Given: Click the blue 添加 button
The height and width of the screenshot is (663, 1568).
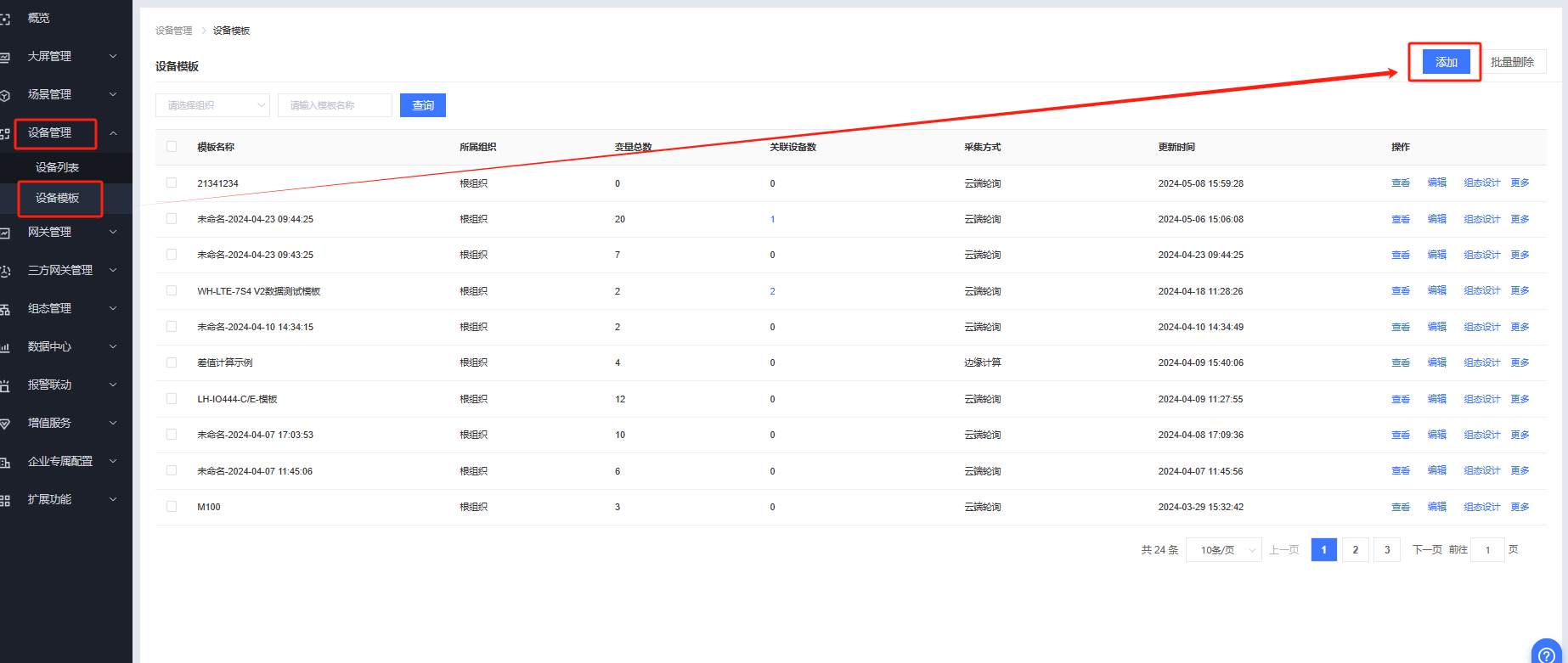Looking at the screenshot, I should click(x=1446, y=62).
